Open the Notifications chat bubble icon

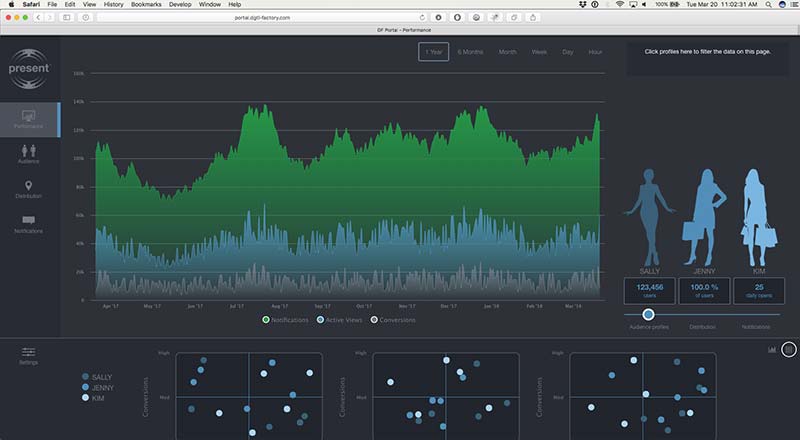(29, 220)
